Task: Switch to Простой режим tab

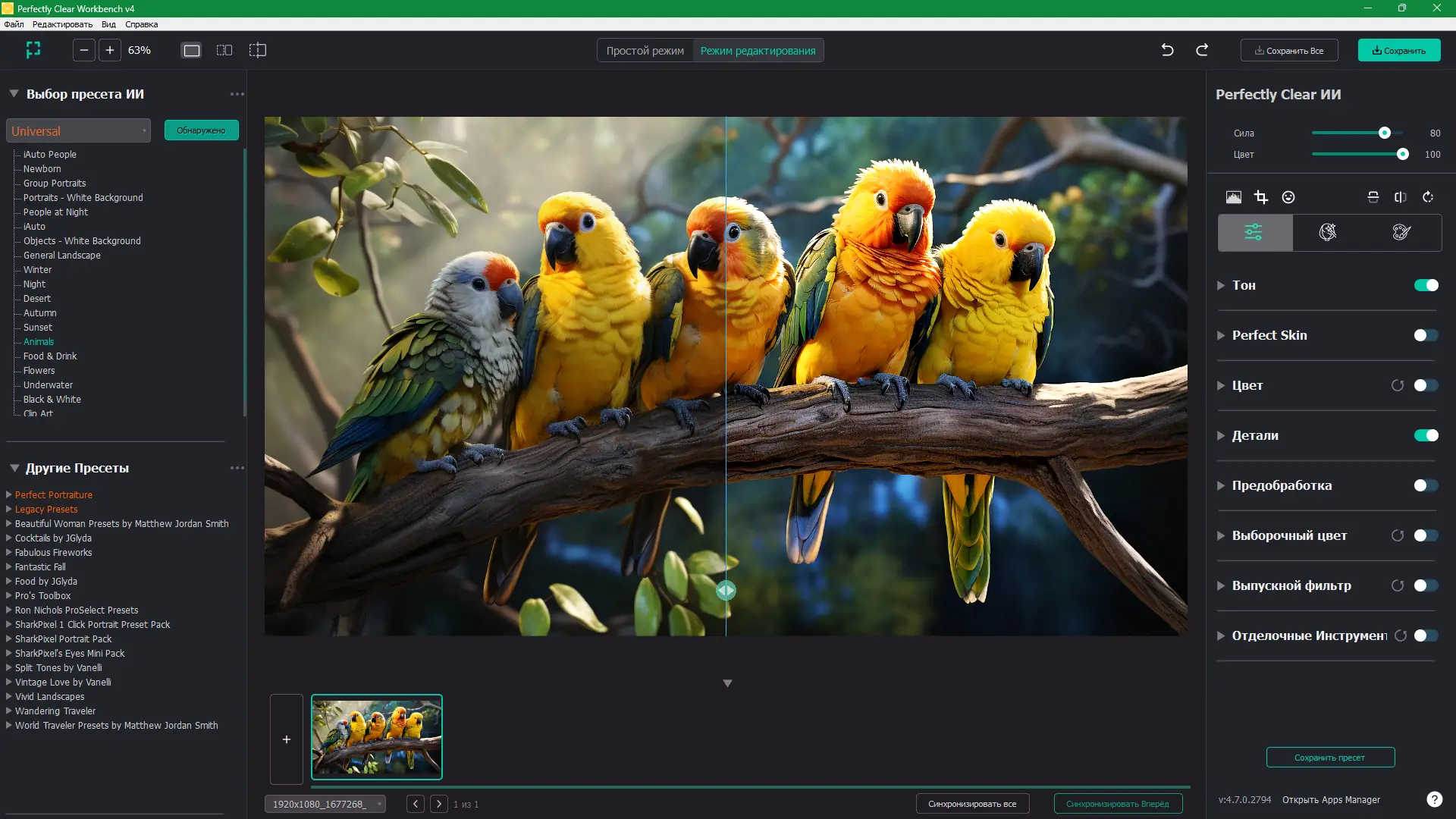Action: (645, 51)
